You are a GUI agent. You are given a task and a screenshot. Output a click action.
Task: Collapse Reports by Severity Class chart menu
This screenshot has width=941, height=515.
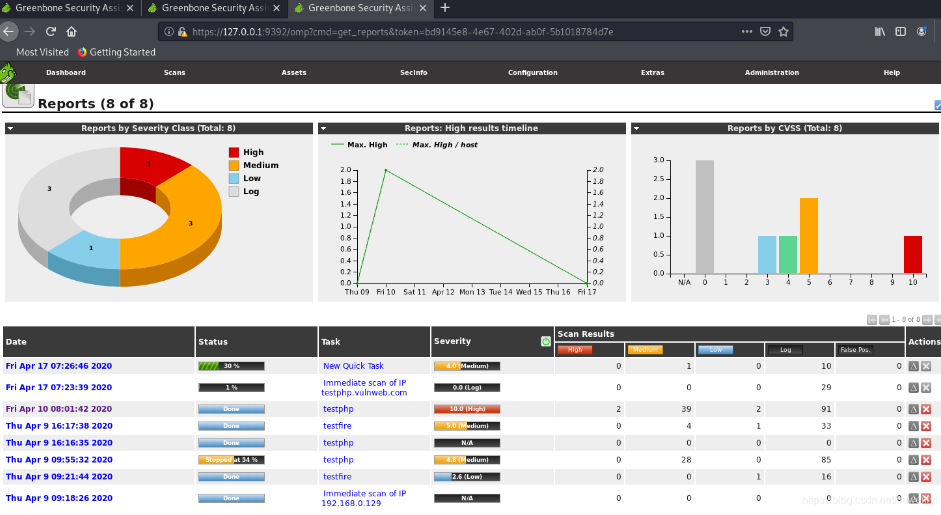[10, 128]
